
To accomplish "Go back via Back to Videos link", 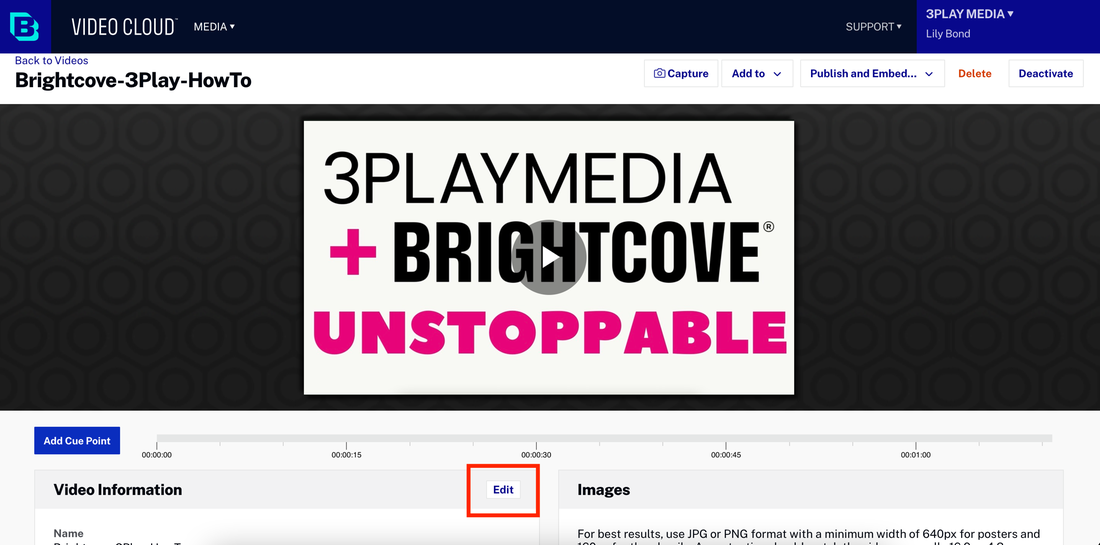I will (x=51, y=61).
